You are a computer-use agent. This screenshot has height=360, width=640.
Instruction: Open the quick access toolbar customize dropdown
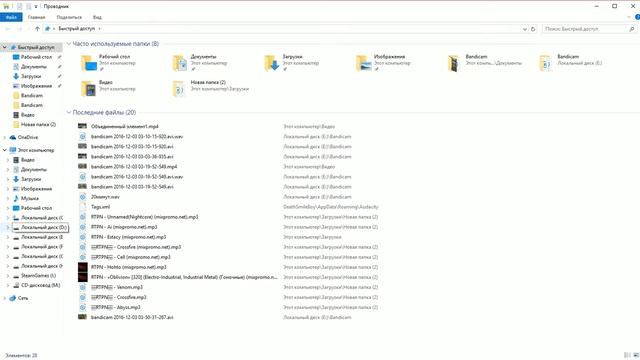(x=36, y=7)
